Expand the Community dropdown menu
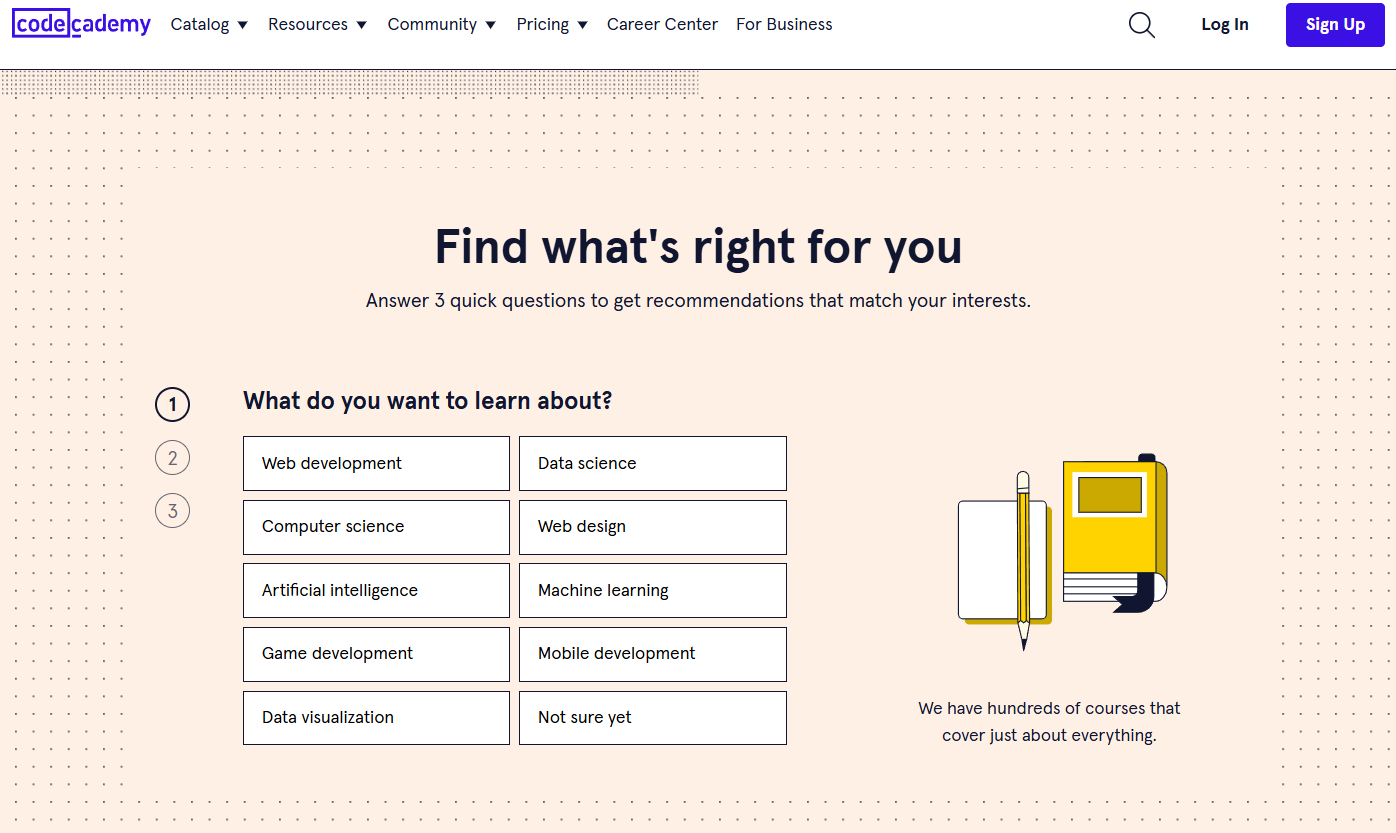The height and width of the screenshot is (833, 1396). pos(441,24)
